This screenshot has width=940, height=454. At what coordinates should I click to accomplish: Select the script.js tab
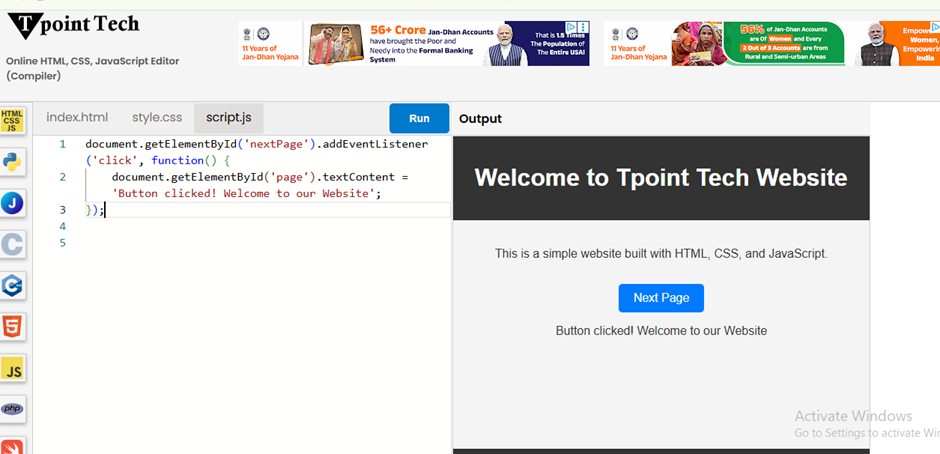click(229, 118)
